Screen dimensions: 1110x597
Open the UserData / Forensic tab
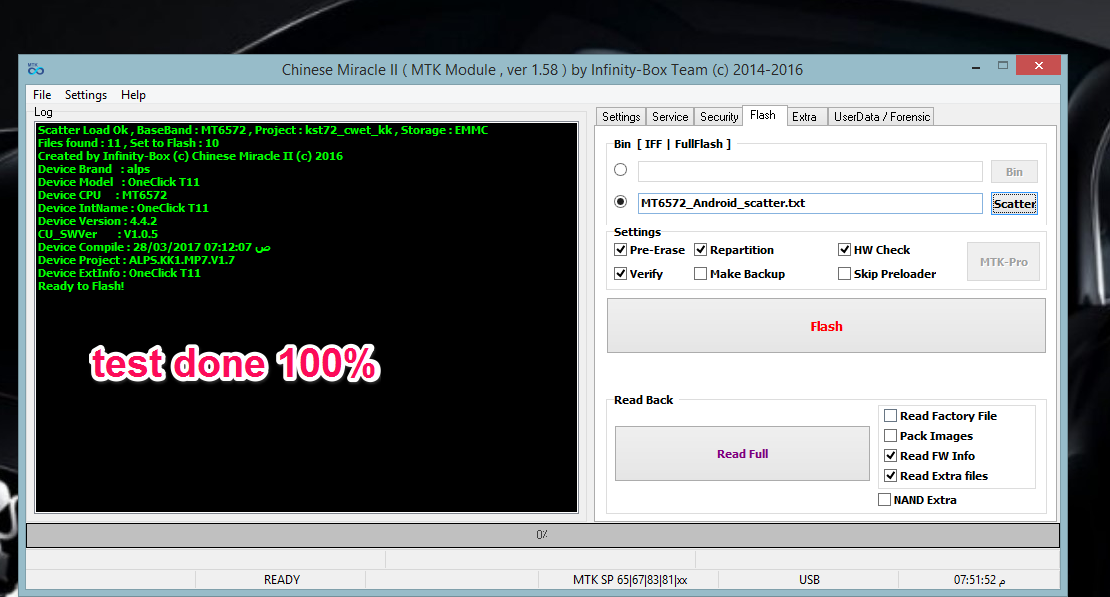click(881, 117)
